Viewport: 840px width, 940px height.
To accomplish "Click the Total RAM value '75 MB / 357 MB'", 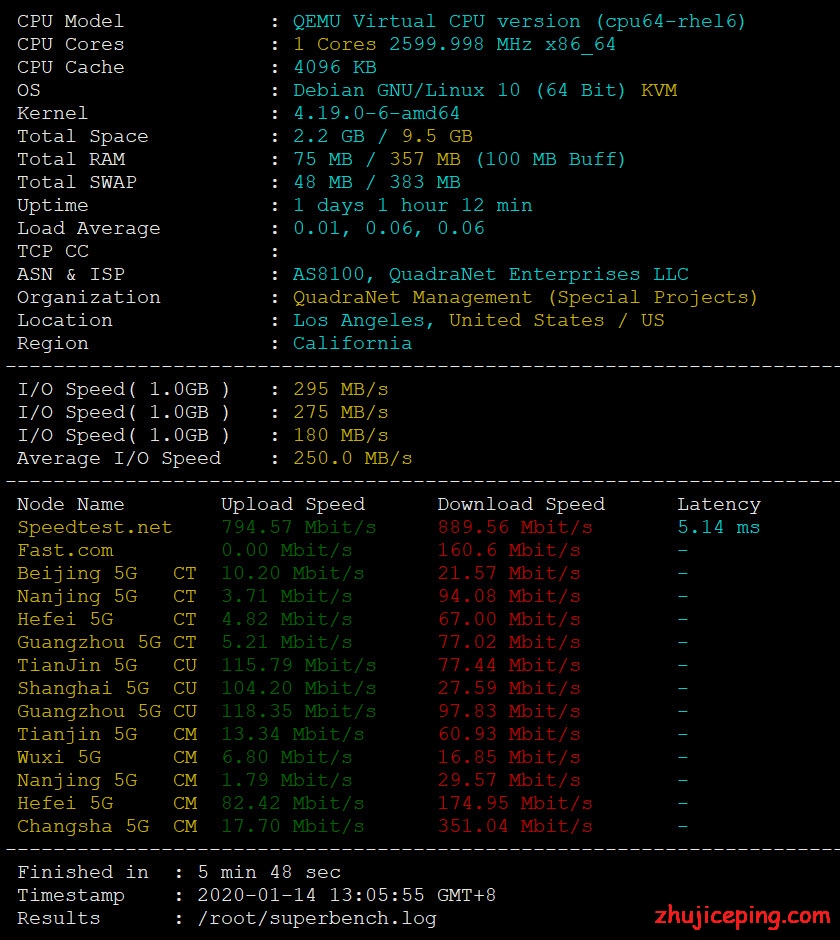I will point(377,159).
